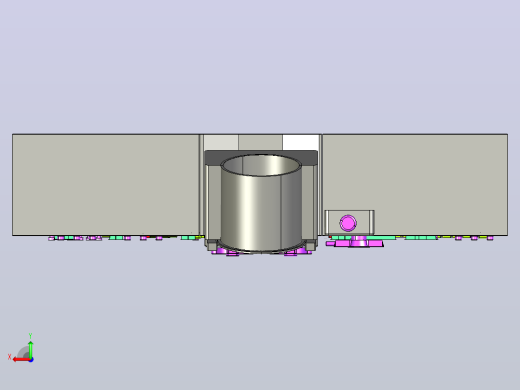Select the left gray block of the model
The image size is (520, 390).
point(106,185)
